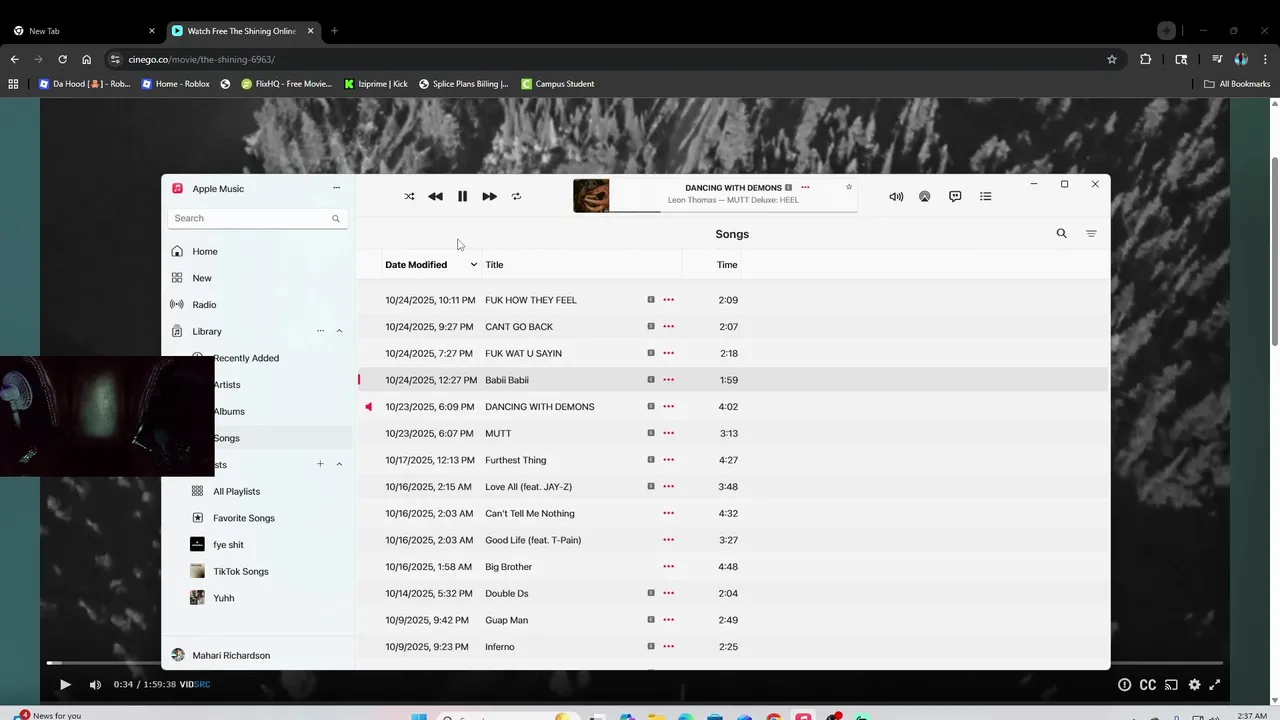Viewport: 1280px width, 720px height.
Task: Cast the video to another device
Action: coord(1171,685)
